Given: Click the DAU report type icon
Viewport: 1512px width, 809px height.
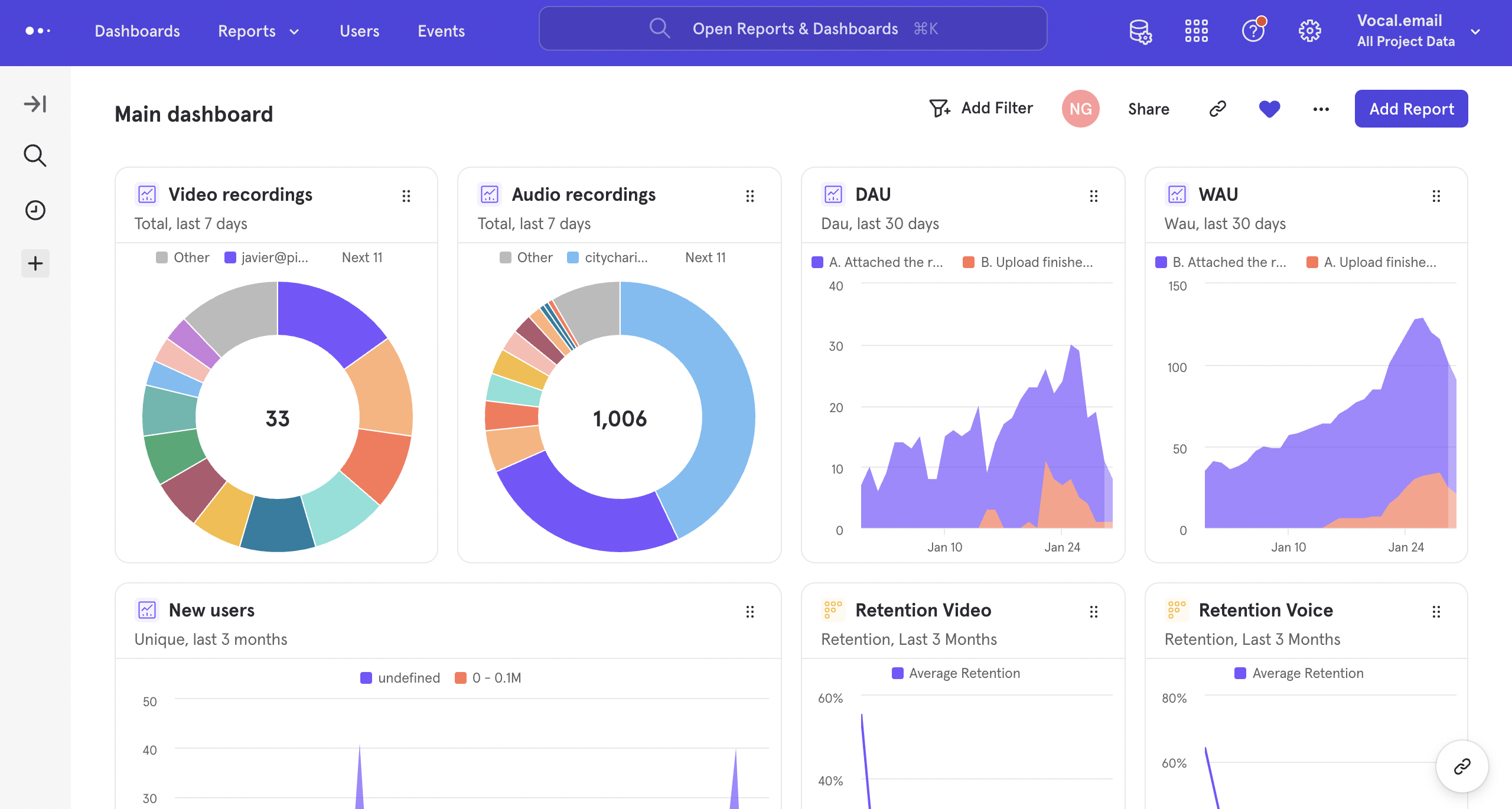Looking at the screenshot, I should click(x=833, y=194).
